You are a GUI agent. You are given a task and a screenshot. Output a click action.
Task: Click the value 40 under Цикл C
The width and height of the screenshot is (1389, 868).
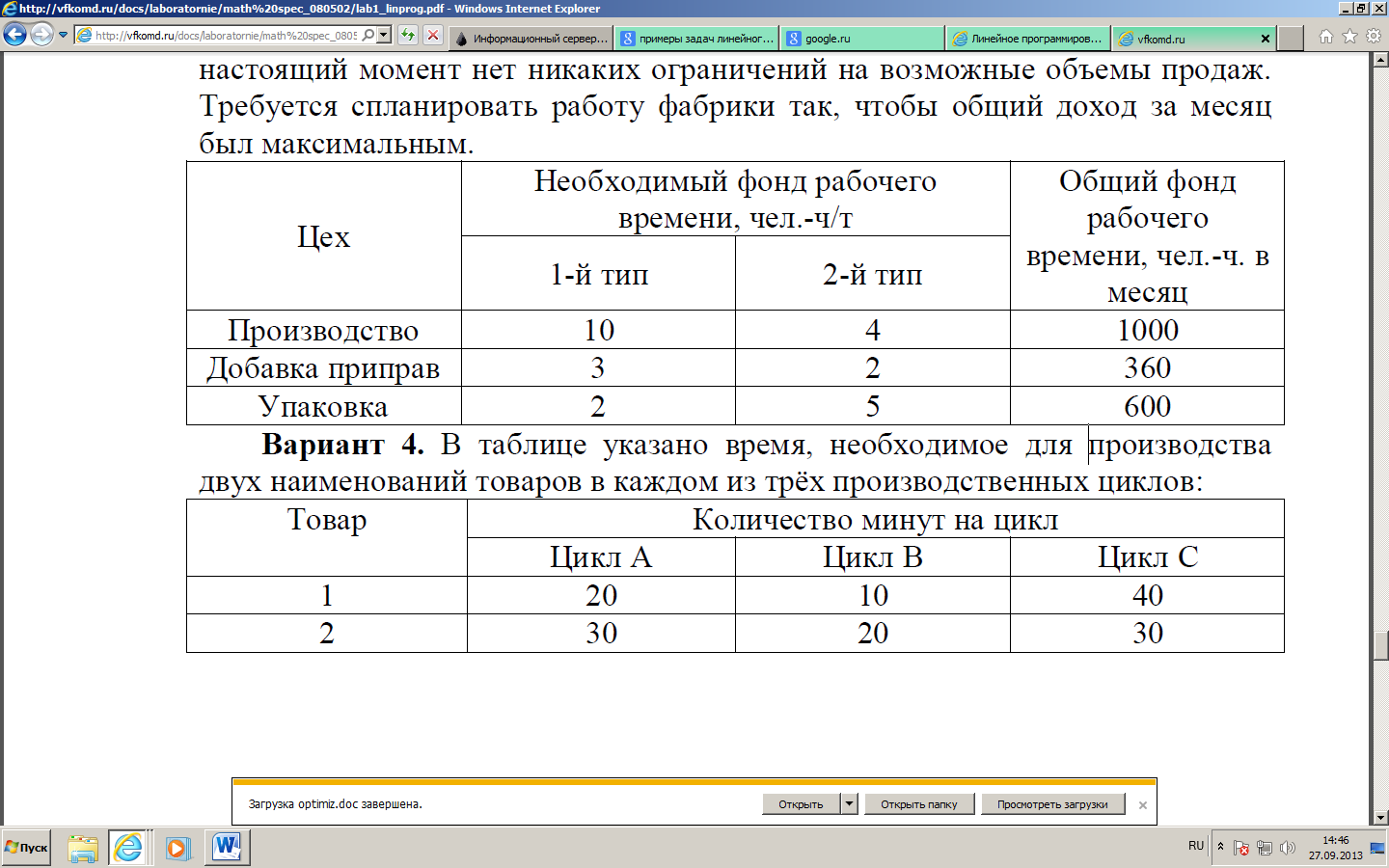coord(1148,595)
